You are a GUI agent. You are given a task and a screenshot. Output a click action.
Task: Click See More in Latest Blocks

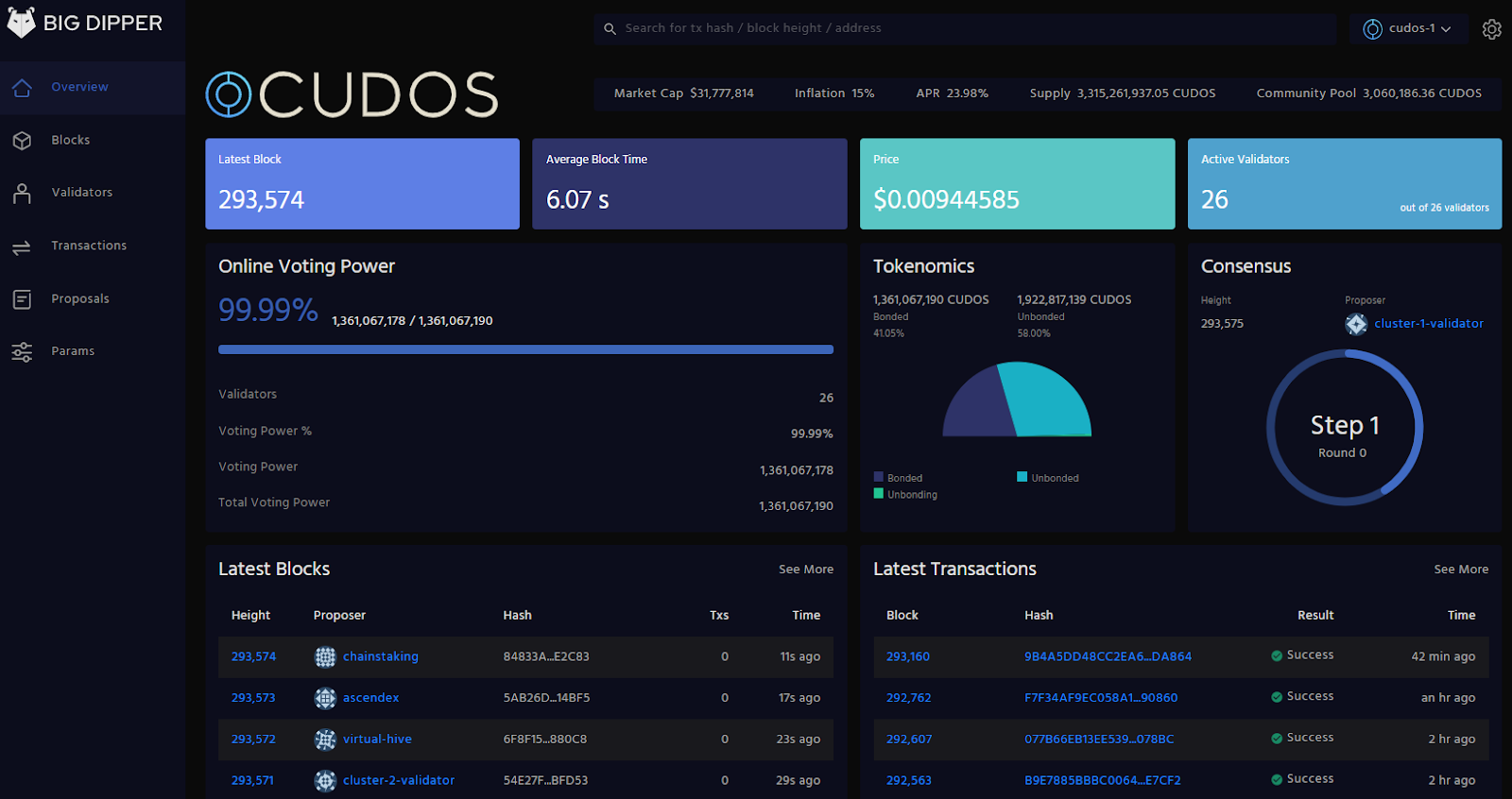pyautogui.click(x=806, y=569)
